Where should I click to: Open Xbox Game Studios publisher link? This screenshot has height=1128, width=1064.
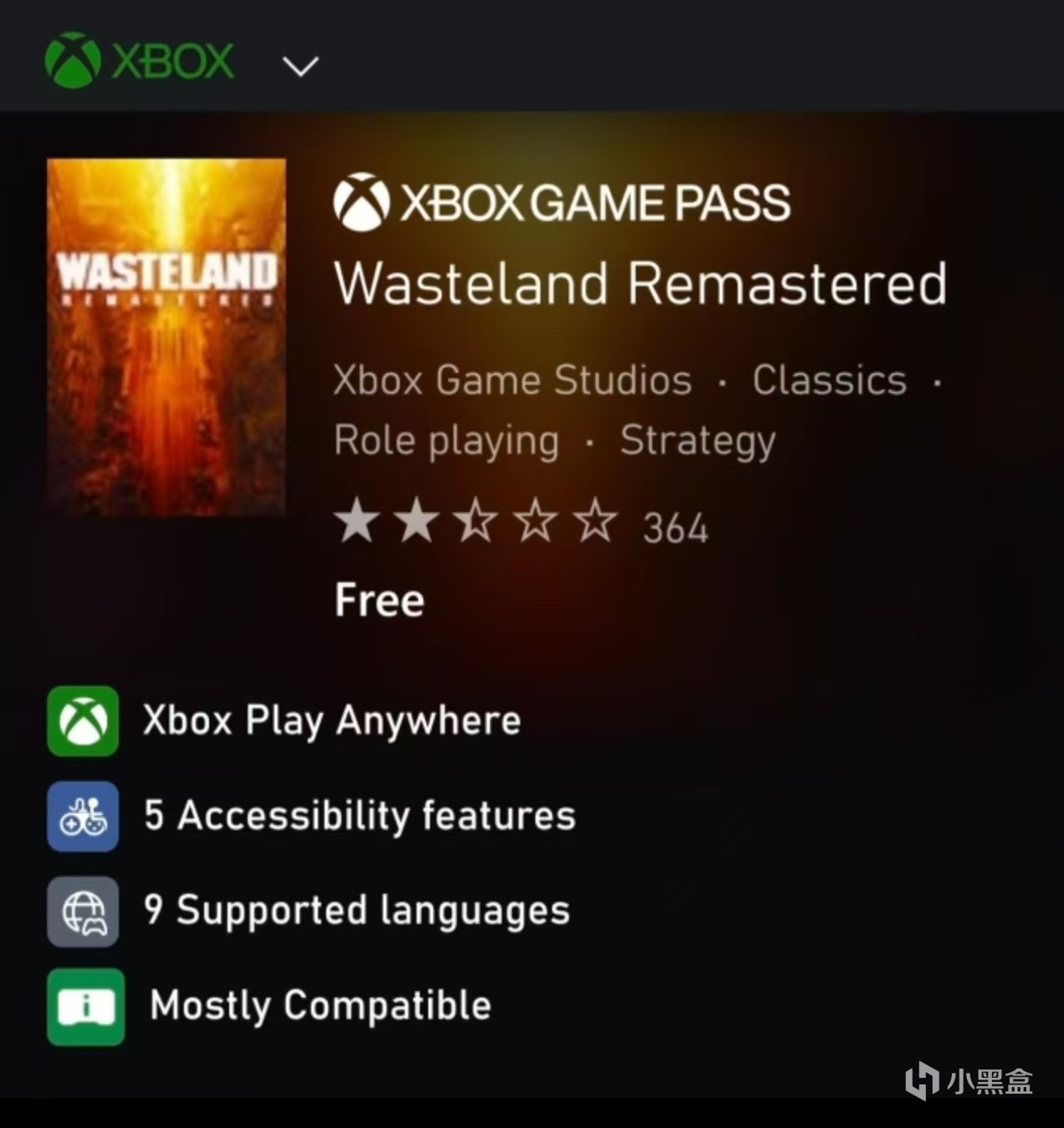coord(513,380)
